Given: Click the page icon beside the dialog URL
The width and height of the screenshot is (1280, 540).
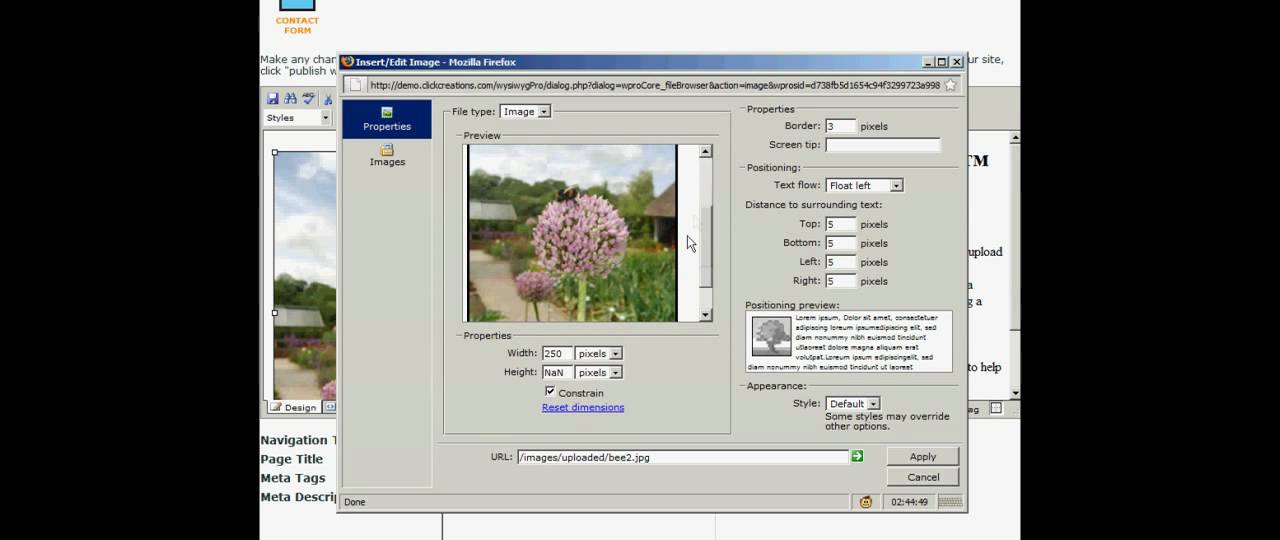Looking at the screenshot, I should (355, 85).
